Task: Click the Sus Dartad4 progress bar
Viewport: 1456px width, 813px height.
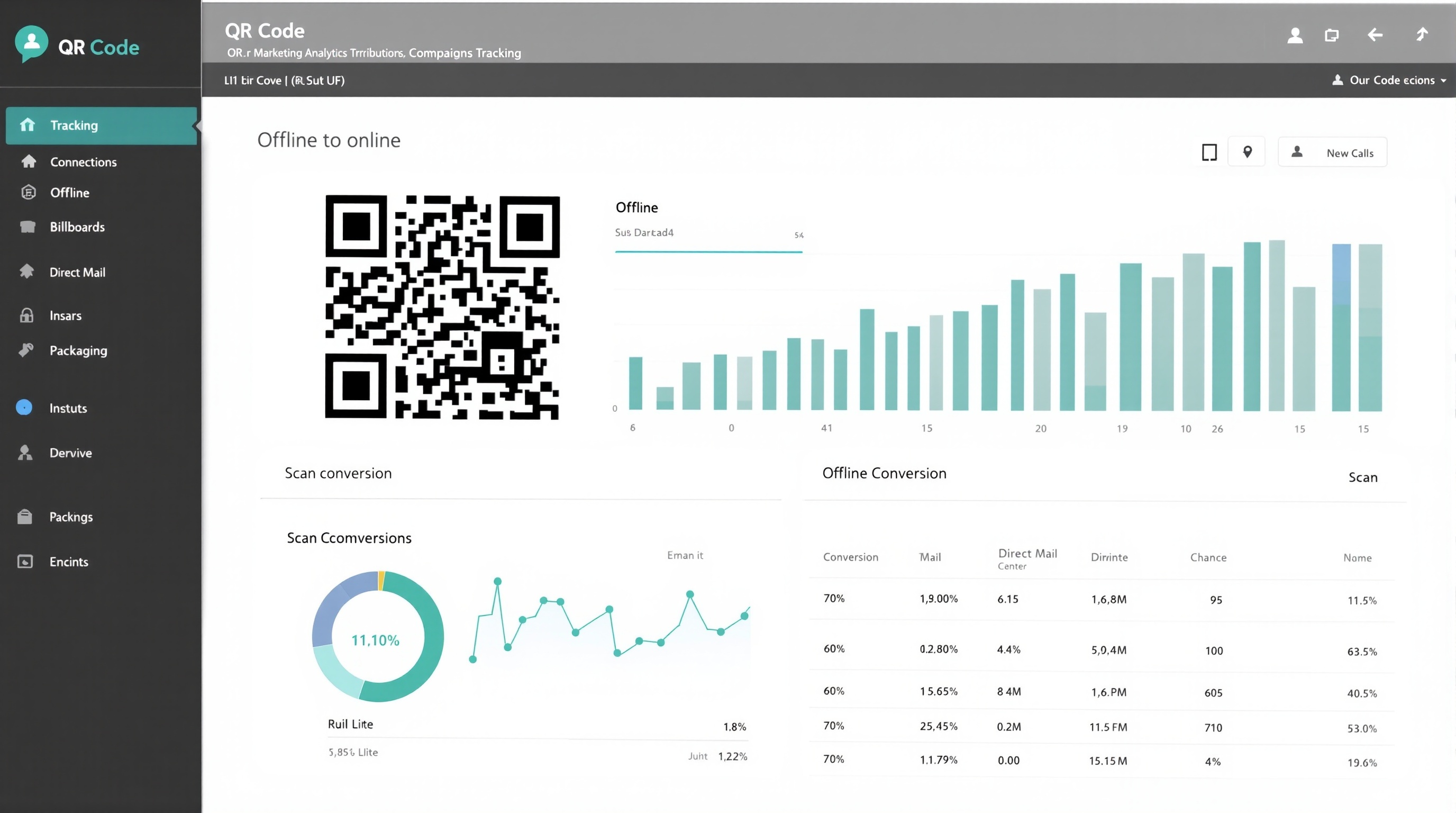Action: (x=708, y=251)
